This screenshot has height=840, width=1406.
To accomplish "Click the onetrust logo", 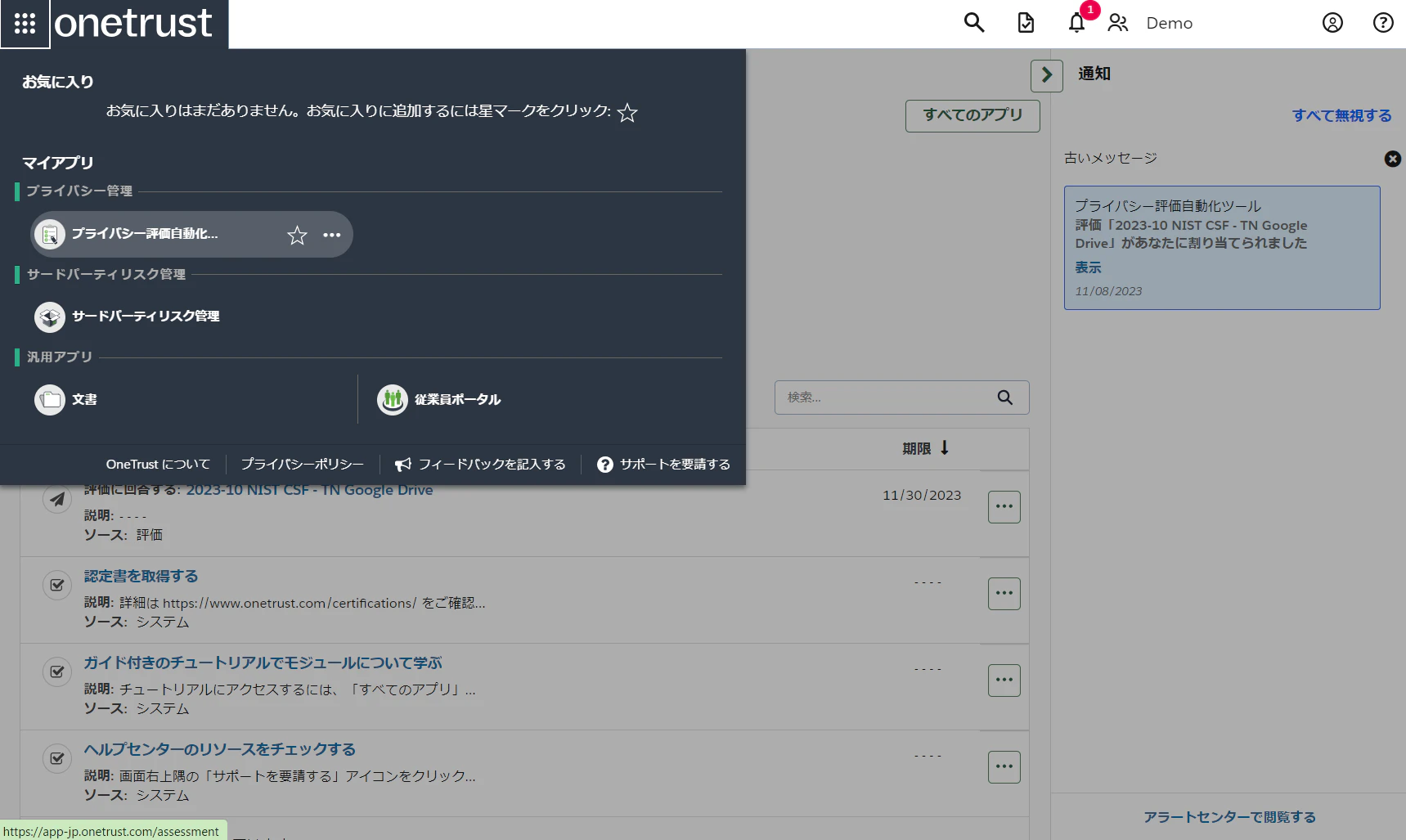I will [x=133, y=23].
